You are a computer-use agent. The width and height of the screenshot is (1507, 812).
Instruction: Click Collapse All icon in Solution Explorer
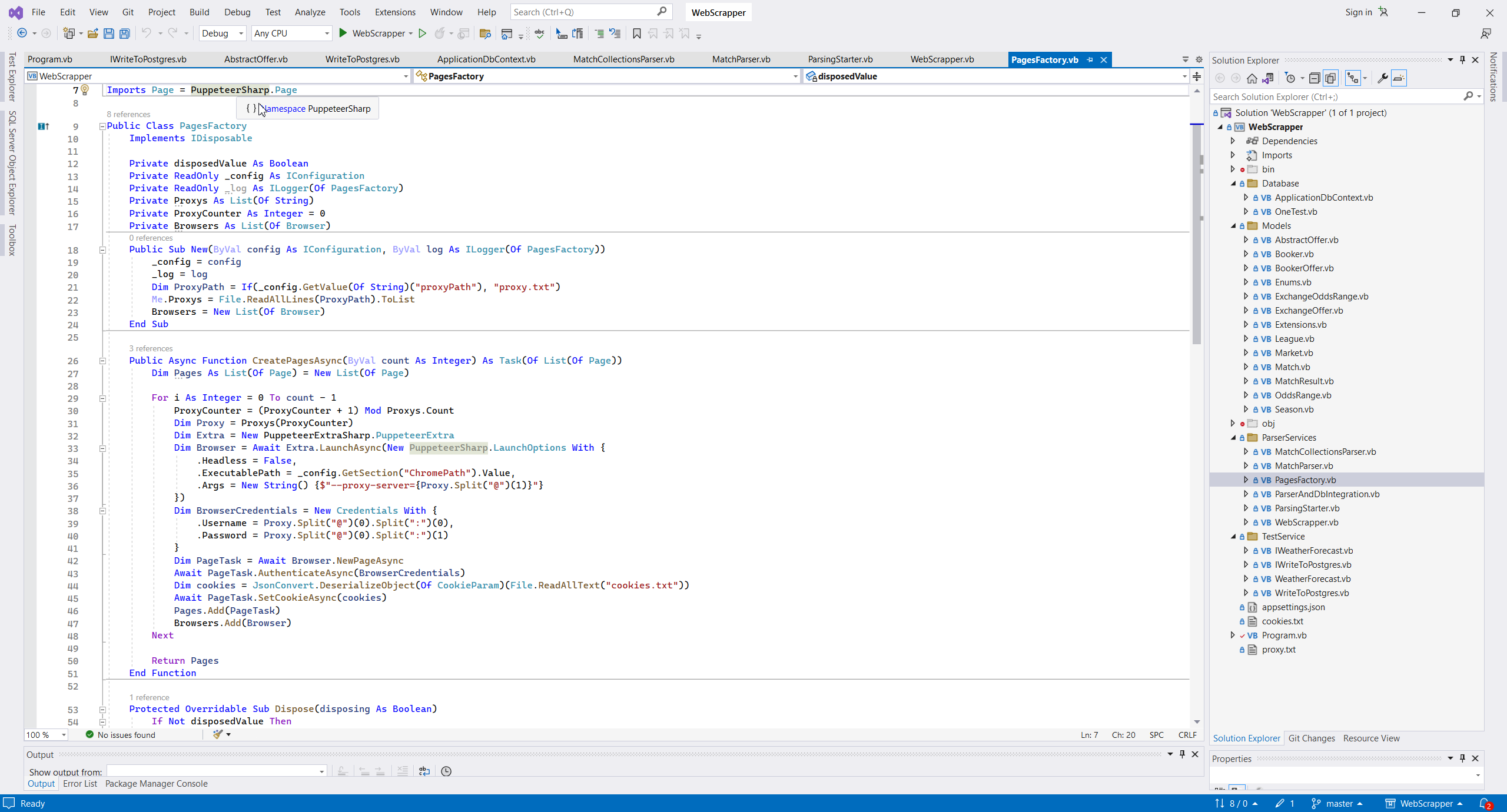tap(1315, 78)
